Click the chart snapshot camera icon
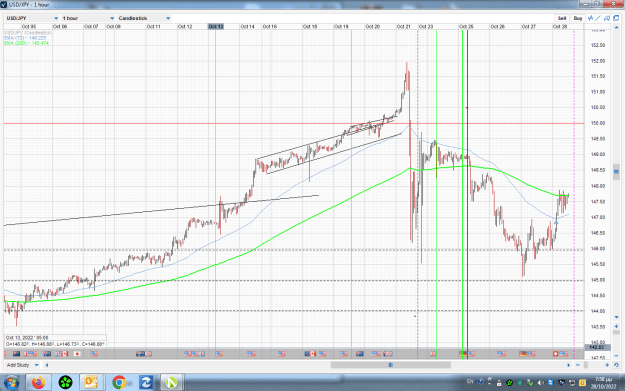The height and width of the screenshot is (391, 625). click(x=607, y=18)
